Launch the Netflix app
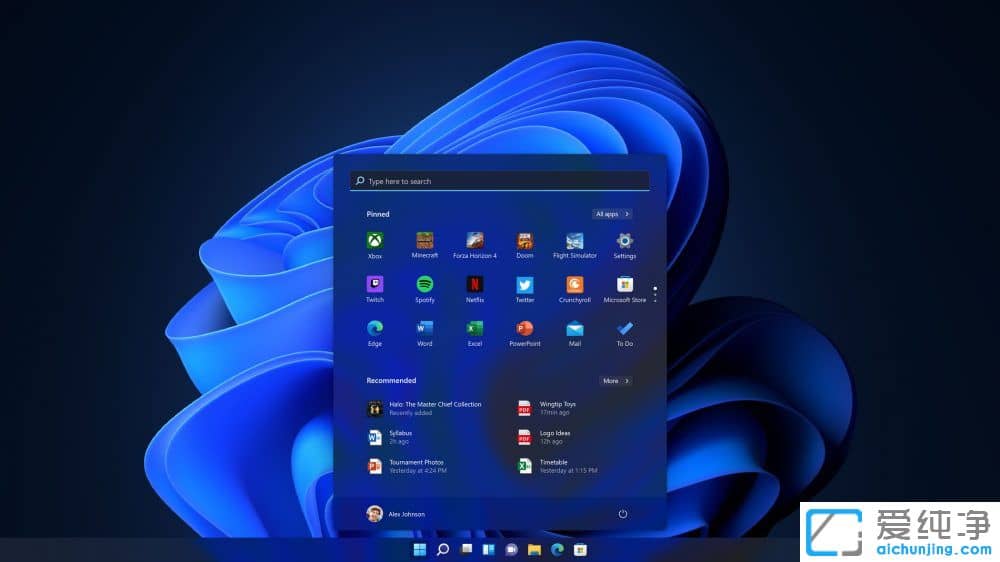The height and width of the screenshot is (562, 1000). pos(475,286)
